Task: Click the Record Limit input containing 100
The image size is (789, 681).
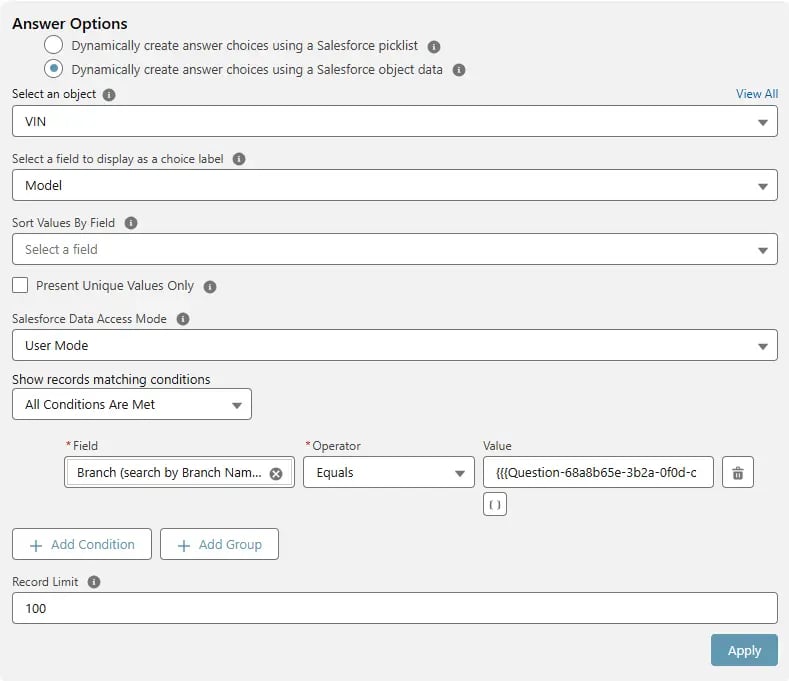Action: point(394,608)
